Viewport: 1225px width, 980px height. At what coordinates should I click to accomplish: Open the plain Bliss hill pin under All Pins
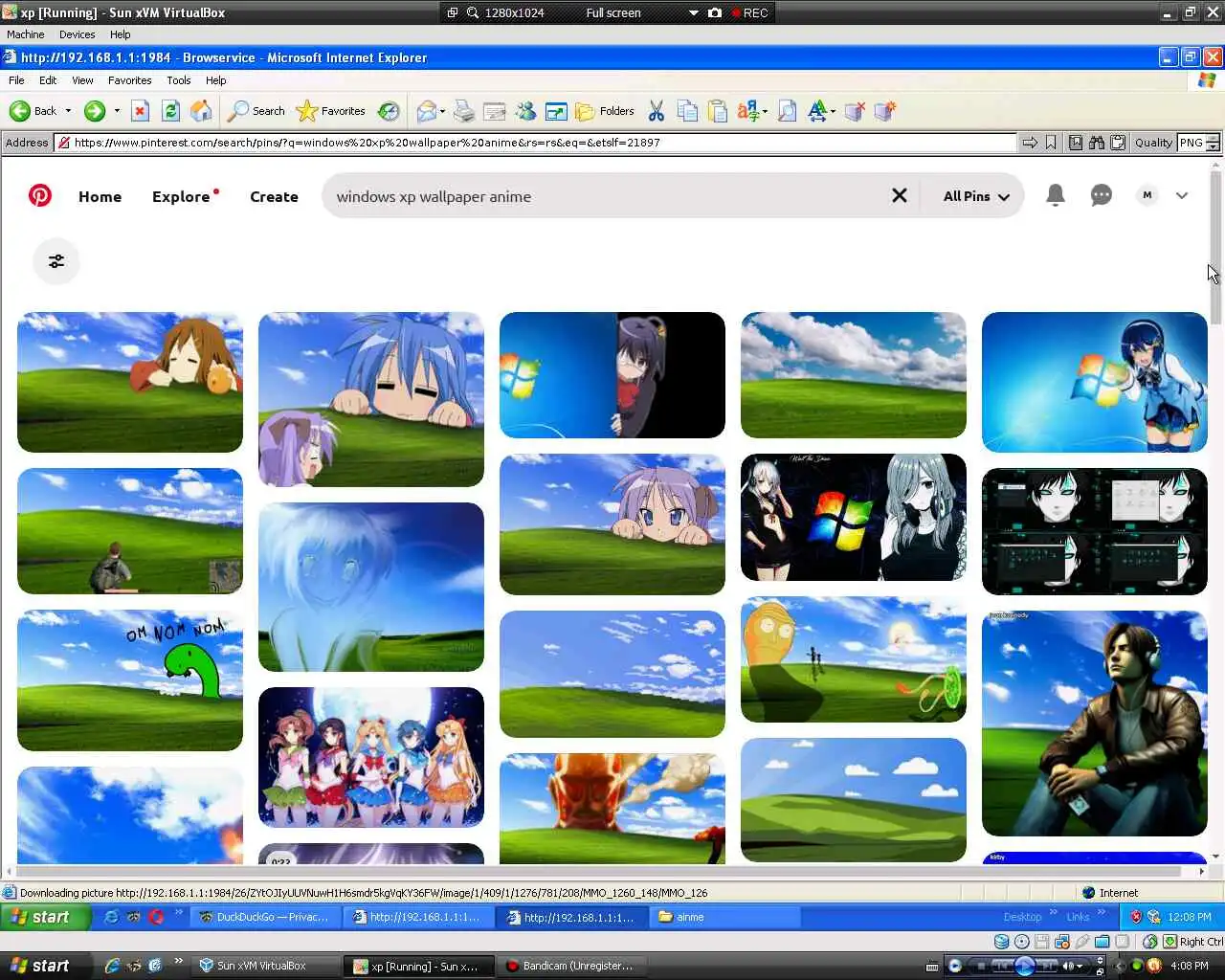click(854, 375)
